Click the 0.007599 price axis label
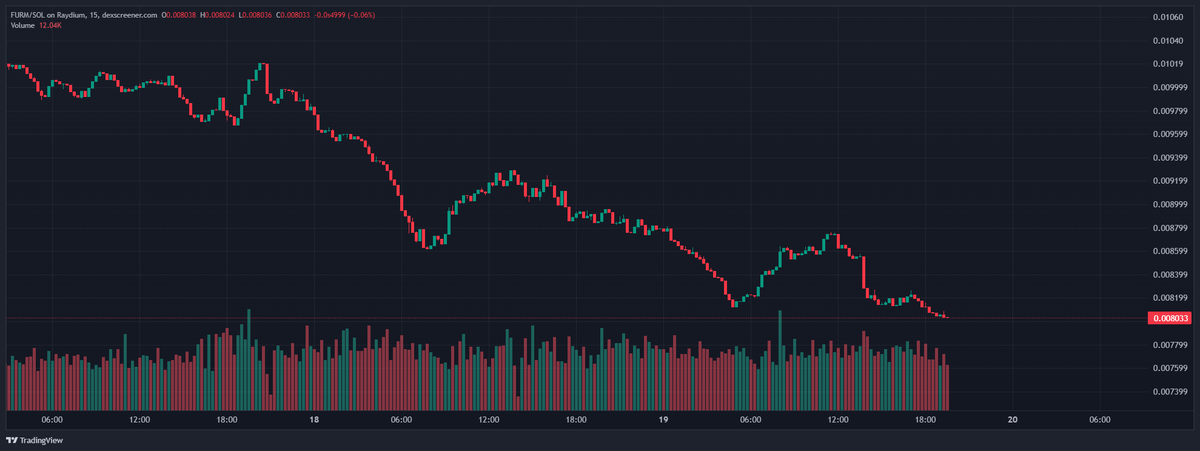The width and height of the screenshot is (1200, 451). pos(1169,368)
